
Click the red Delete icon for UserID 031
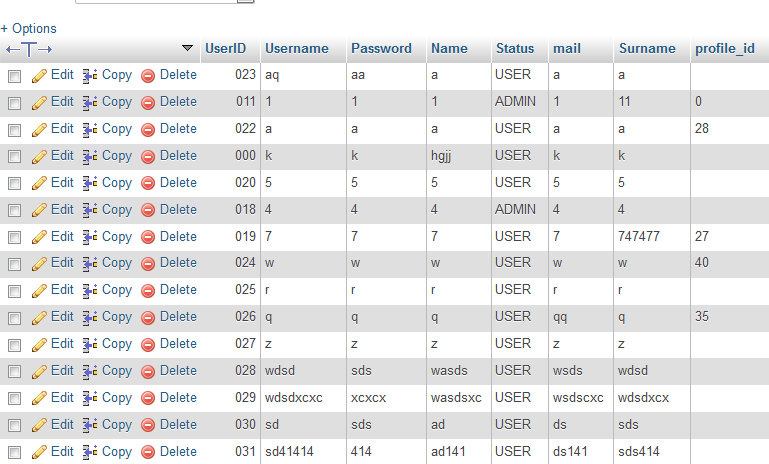[x=148, y=452]
